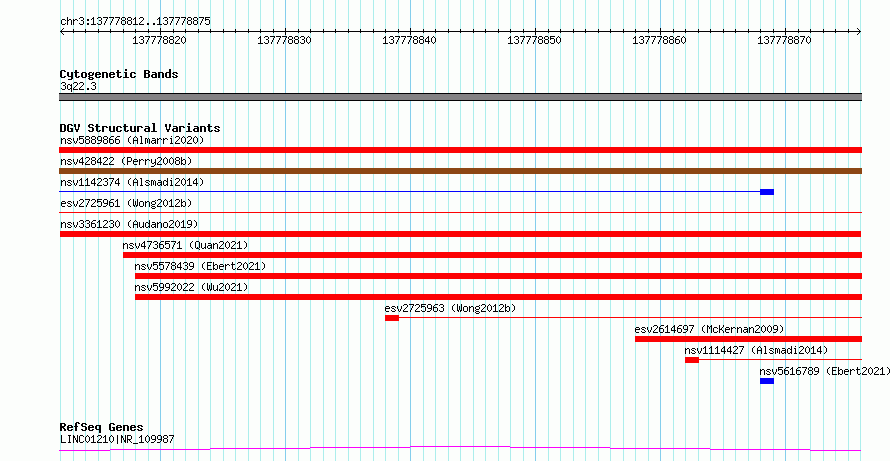Click the right arrow end of ruler
The width and height of the screenshot is (890, 461).
(859, 32)
